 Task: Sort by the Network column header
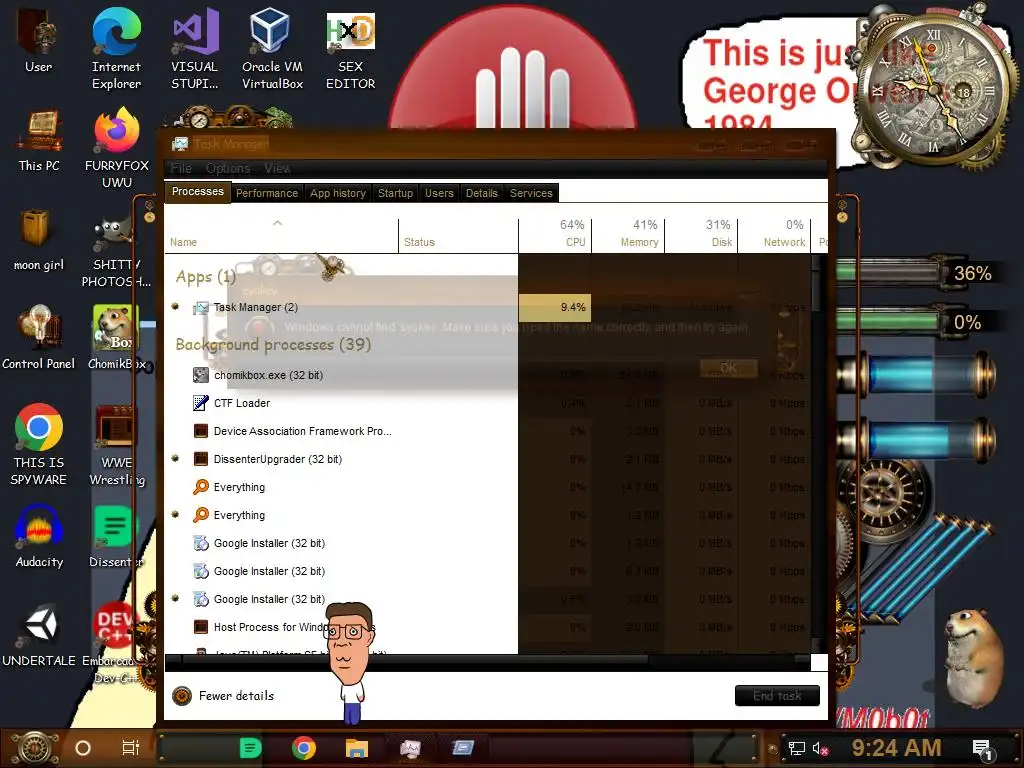point(775,235)
